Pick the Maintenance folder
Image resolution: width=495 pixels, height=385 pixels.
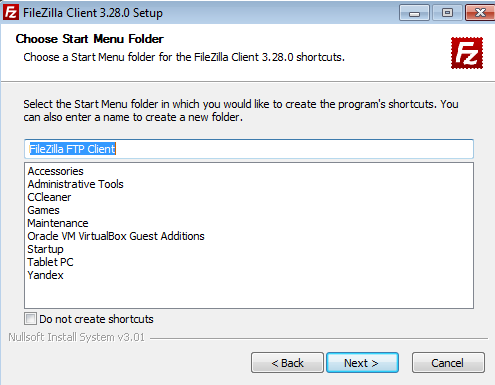coord(58,223)
